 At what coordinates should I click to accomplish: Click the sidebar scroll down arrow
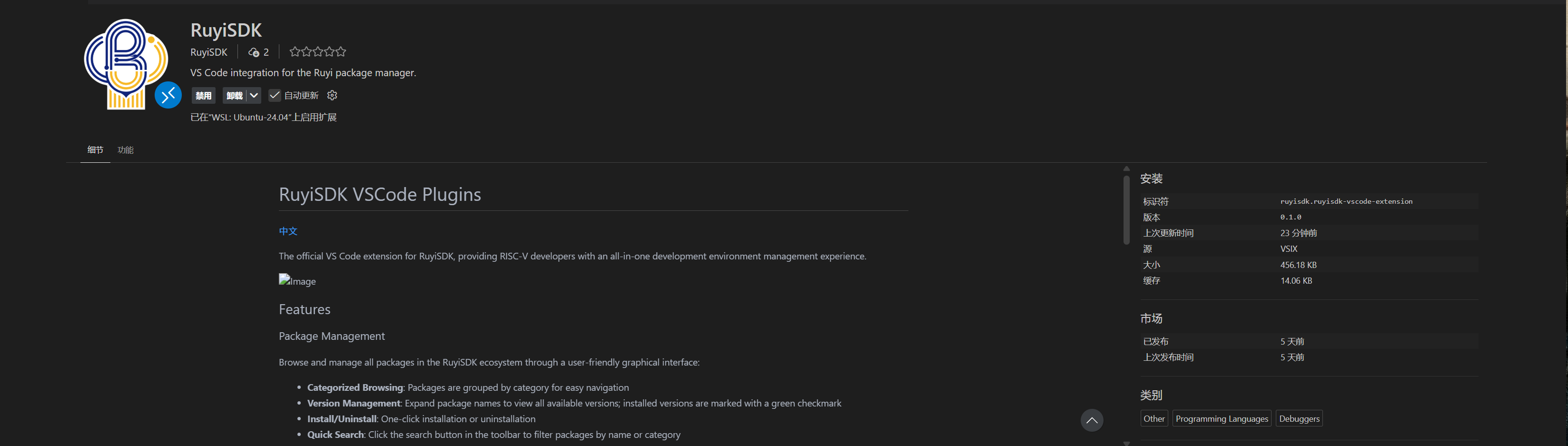[1126, 443]
